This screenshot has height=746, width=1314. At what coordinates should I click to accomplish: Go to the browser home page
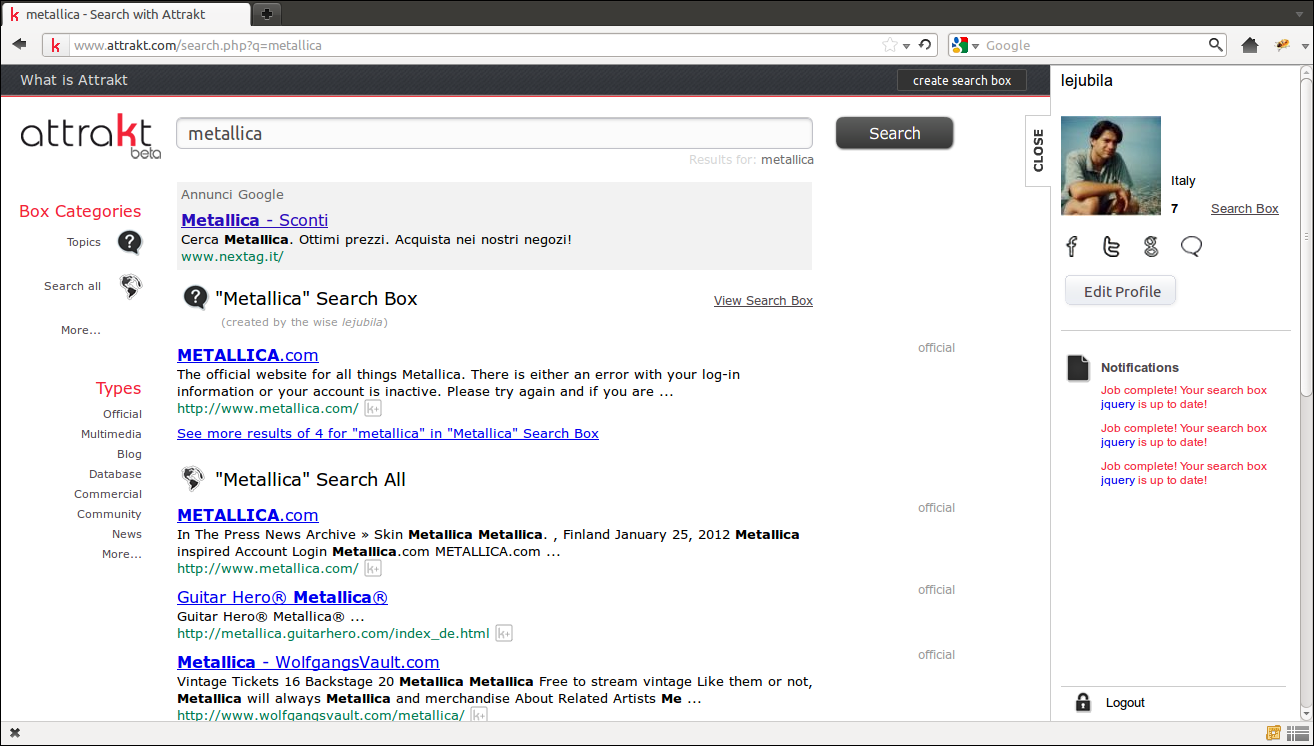click(1249, 45)
